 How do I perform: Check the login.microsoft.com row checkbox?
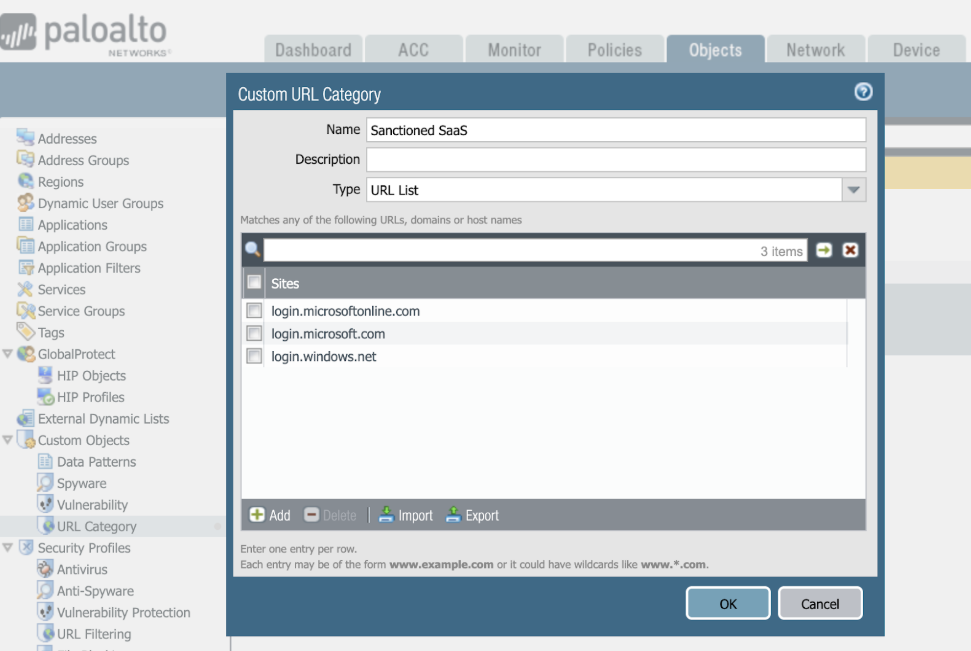[254, 333]
